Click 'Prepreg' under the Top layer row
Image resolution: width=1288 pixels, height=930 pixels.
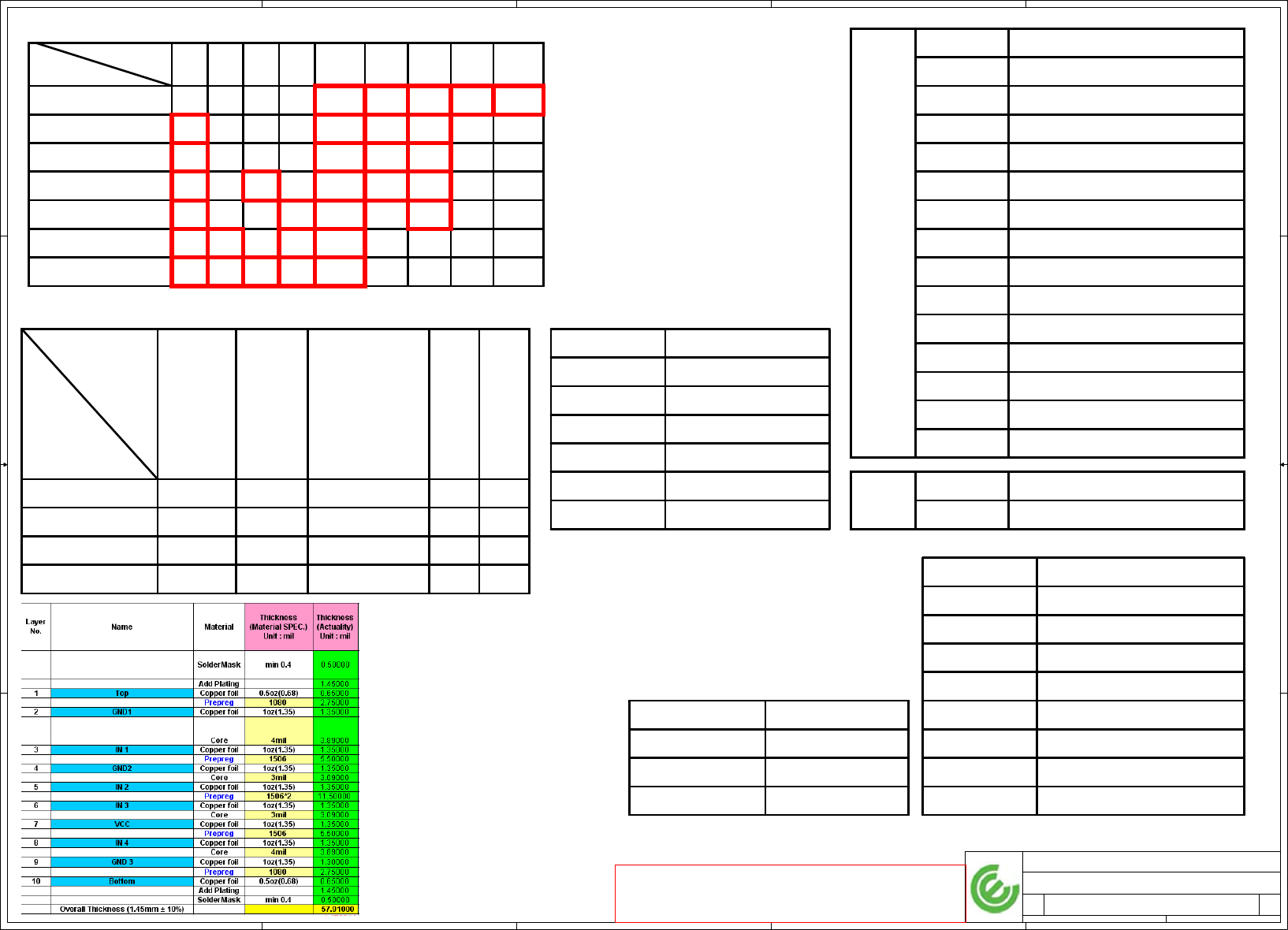(219, 702)
